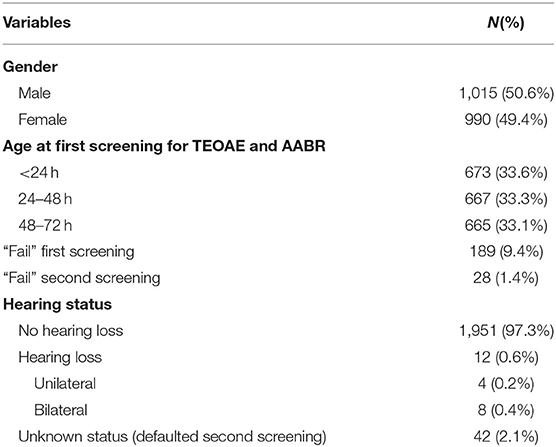The height and width of the screenshot is (447, 556).
Task: Select the 1,951 (97.3%) value
Action: (506, 331)
